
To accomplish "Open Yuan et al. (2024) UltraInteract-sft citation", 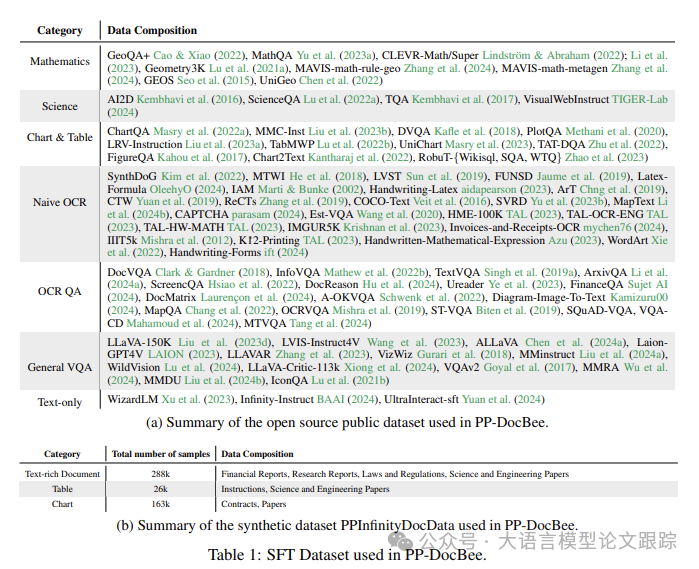I will (x=503, y=400).
